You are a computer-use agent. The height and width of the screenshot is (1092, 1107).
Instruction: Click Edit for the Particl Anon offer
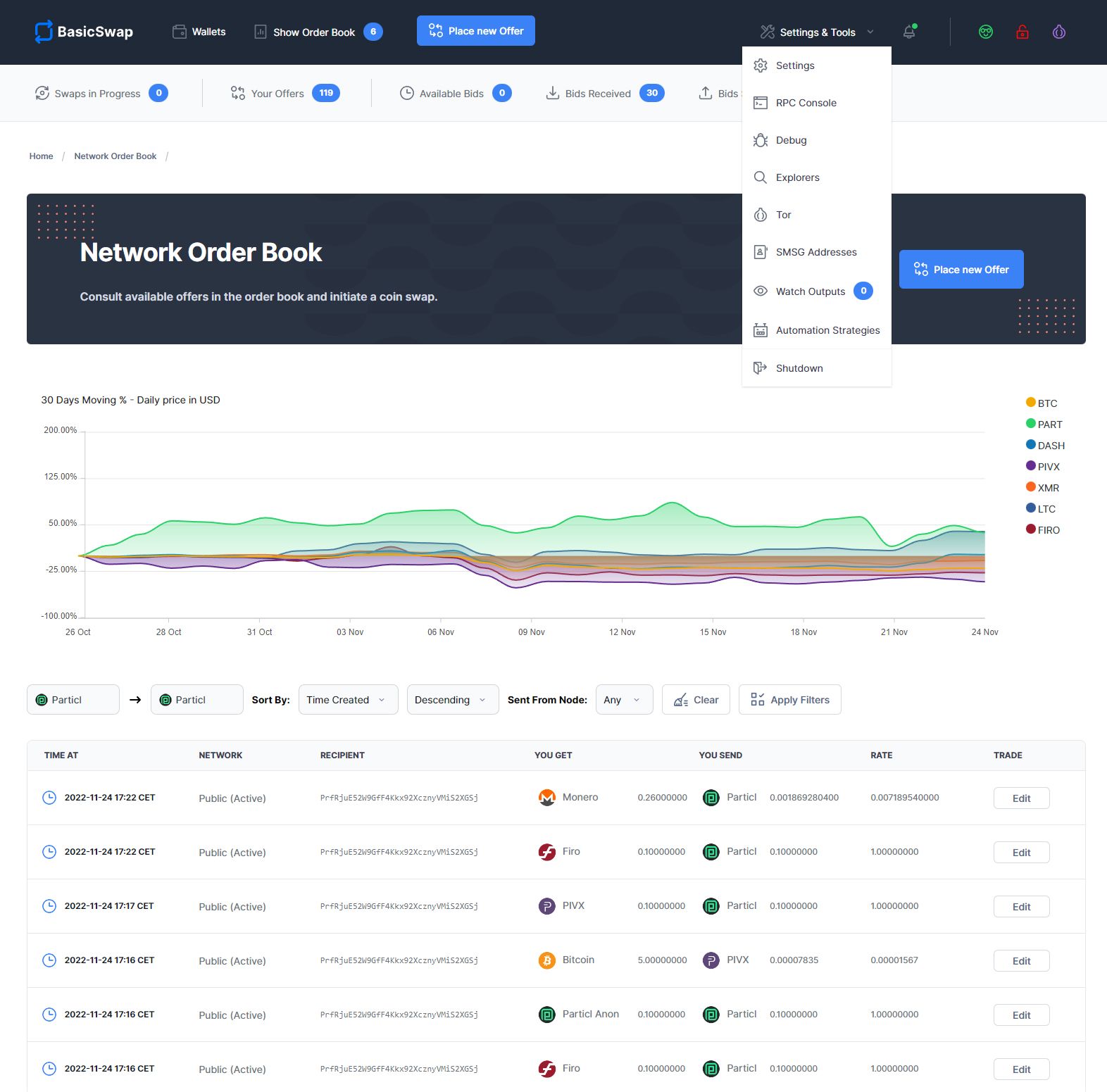1021,1015
